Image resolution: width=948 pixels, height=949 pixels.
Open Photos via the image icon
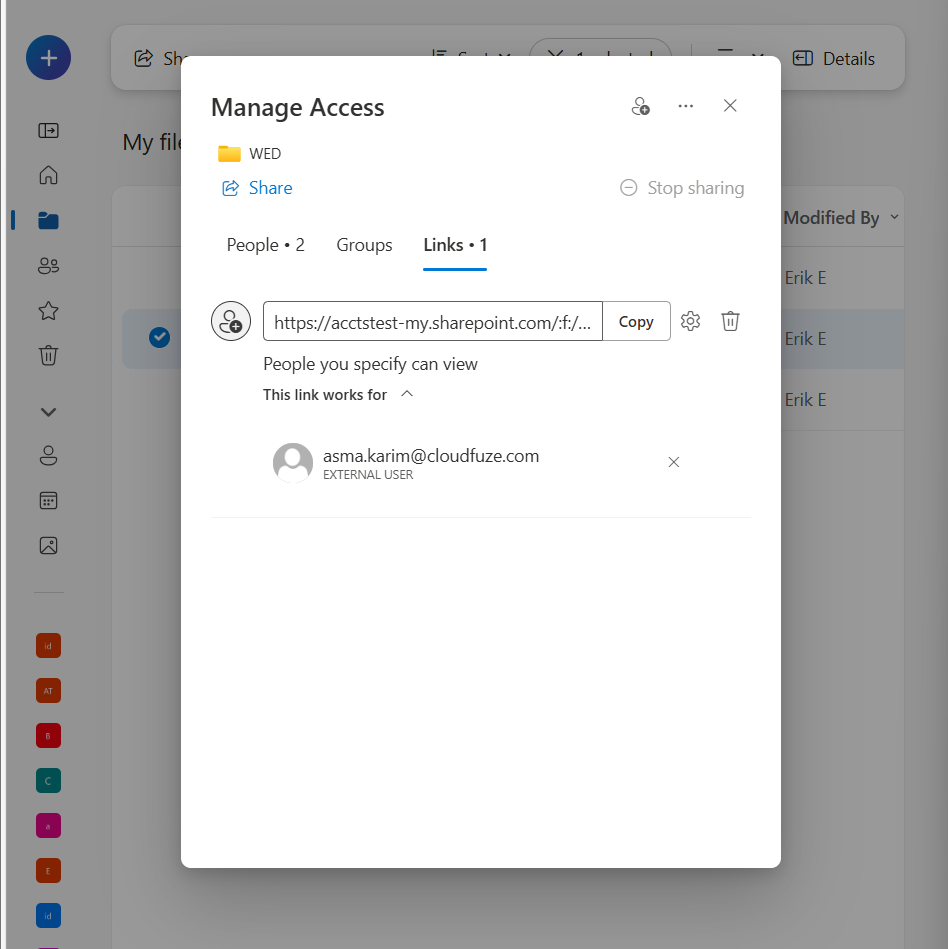47,545
